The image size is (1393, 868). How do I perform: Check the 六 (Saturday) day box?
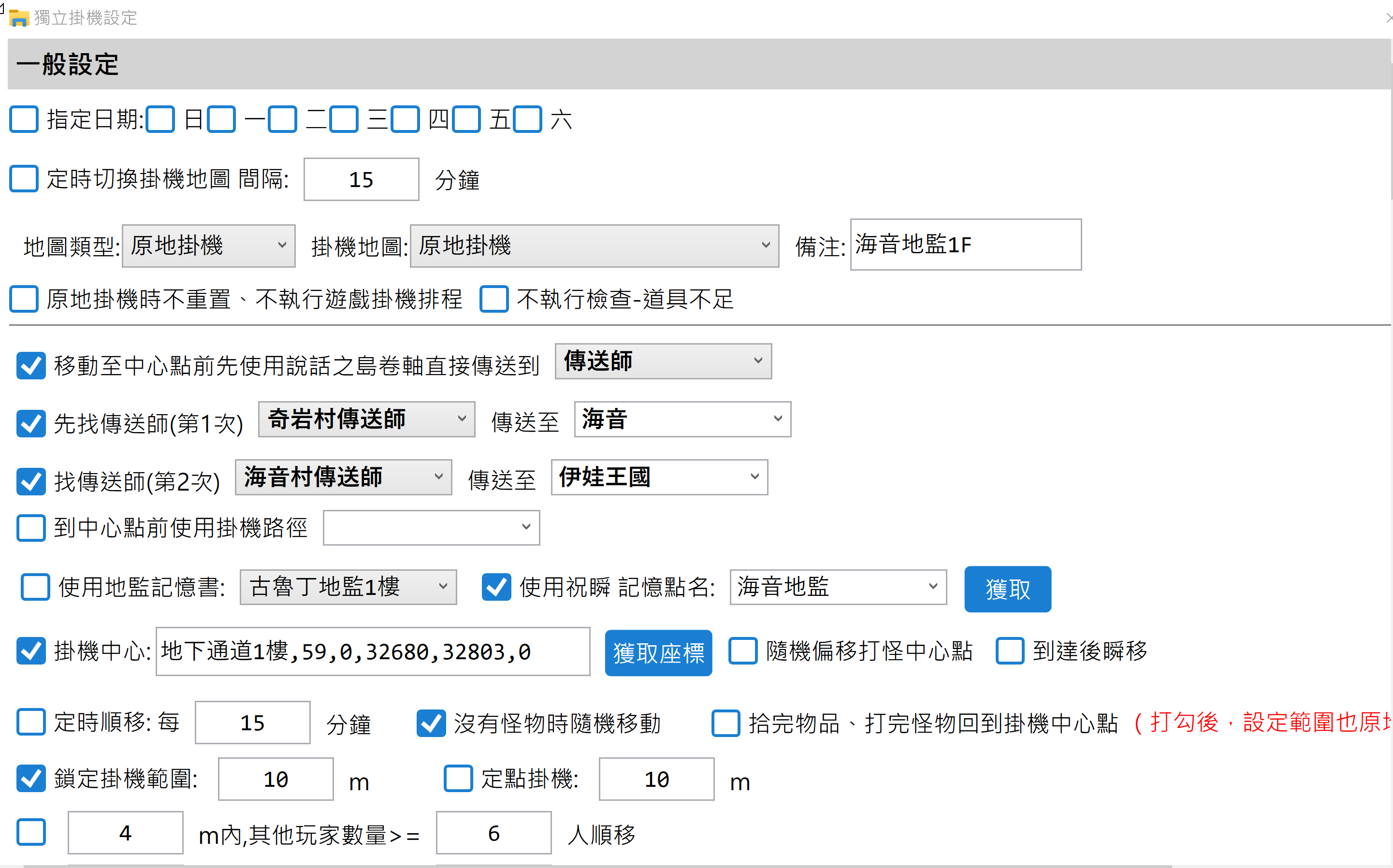click(x=527, y=119)
